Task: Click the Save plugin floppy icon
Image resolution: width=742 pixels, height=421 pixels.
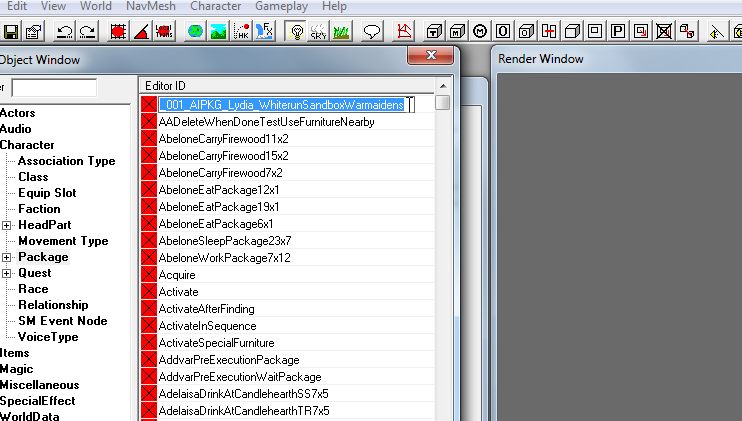Action: 11,32
